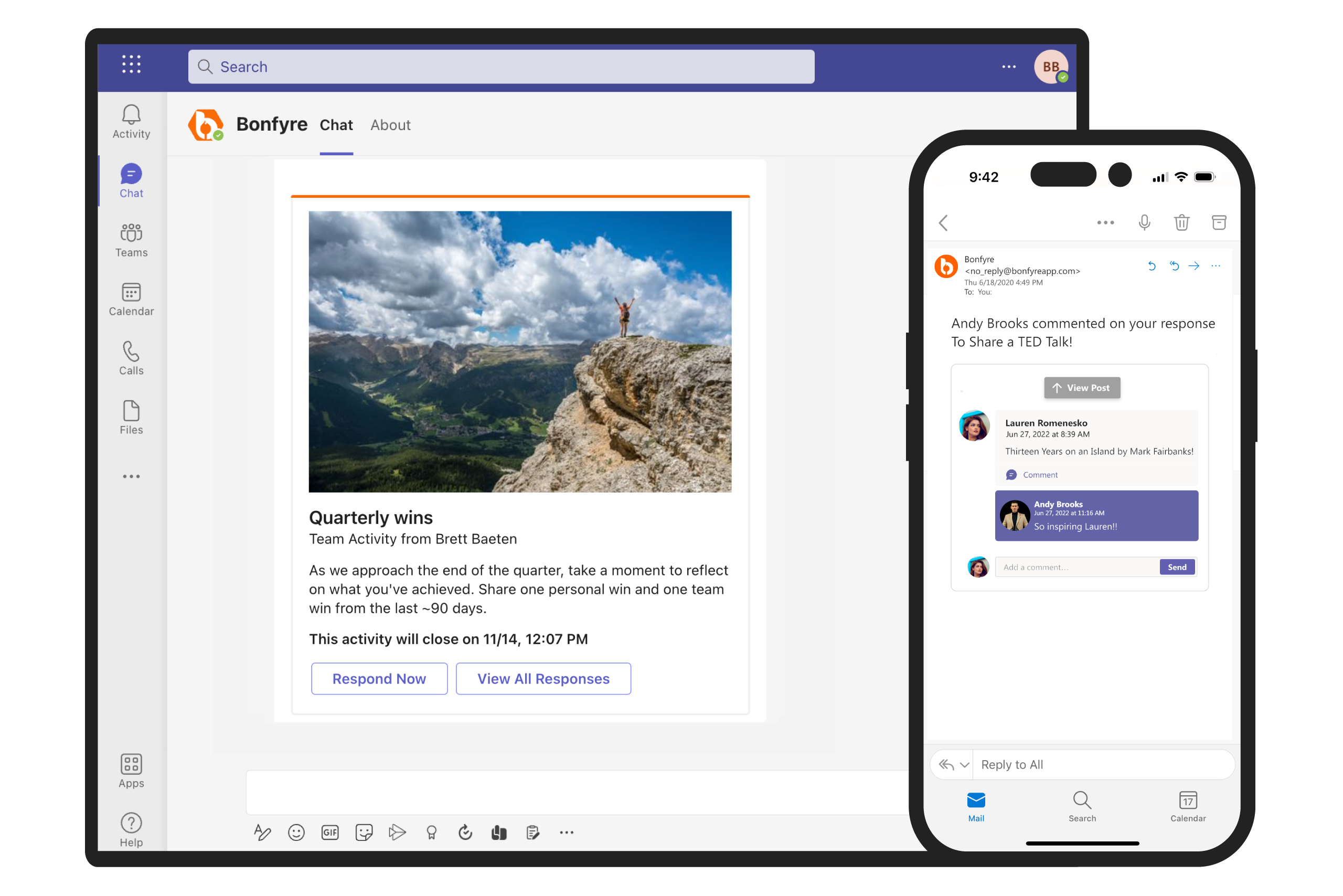Tap the View Post button in the email
The height and width of the screenshot is (896, 1343).
click(x=1082, y=388)
